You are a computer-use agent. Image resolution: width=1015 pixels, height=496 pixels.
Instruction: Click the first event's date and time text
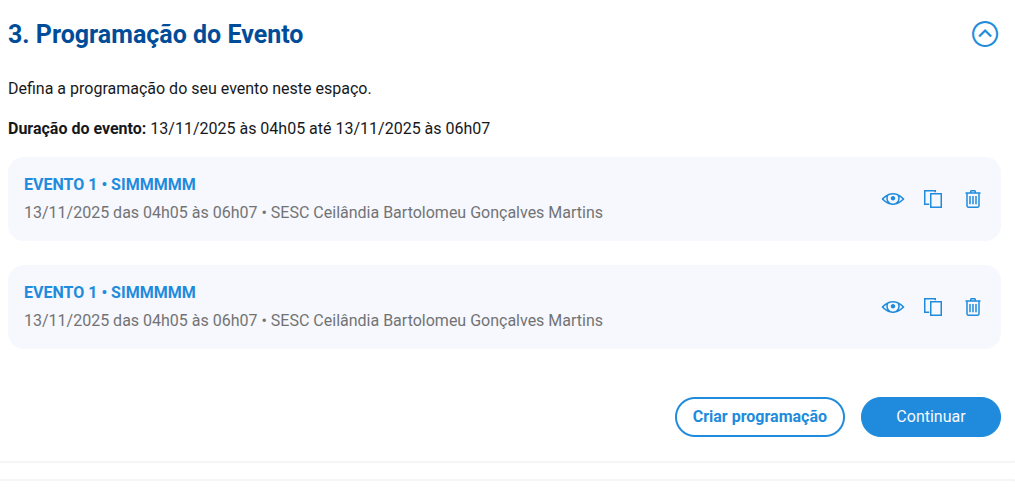click(x=140, y=213)
